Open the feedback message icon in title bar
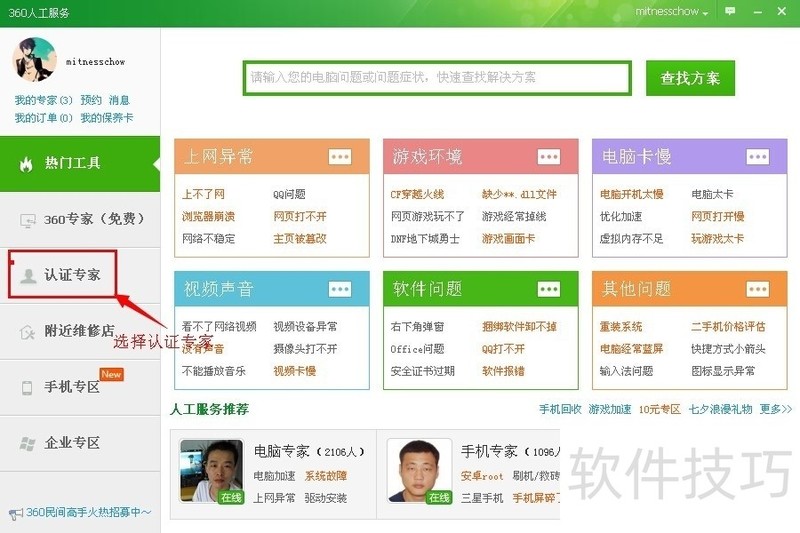Image resolution: width=800 pixels, height=533 pixels. point(730,11)
